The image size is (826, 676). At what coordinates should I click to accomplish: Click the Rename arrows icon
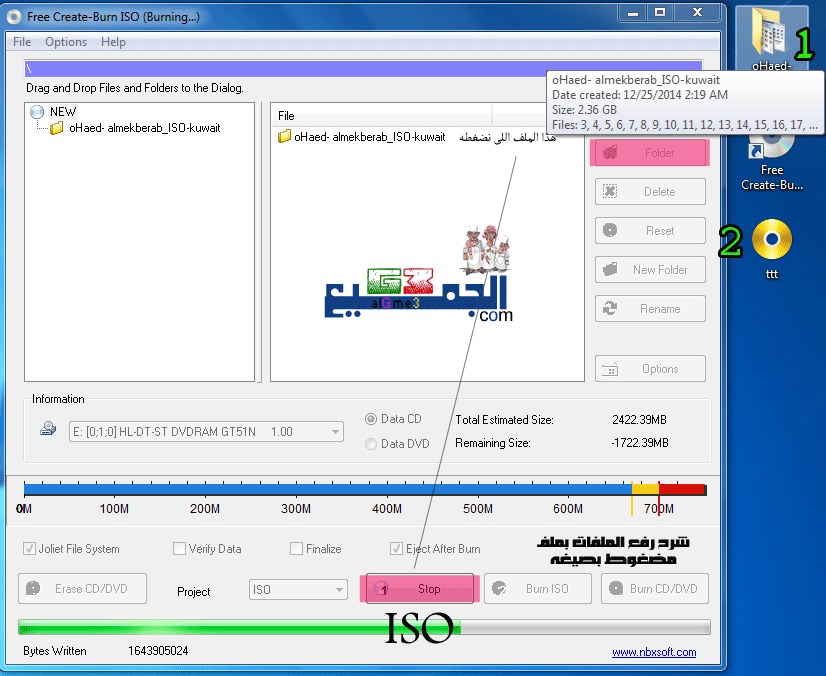(610, 308)
